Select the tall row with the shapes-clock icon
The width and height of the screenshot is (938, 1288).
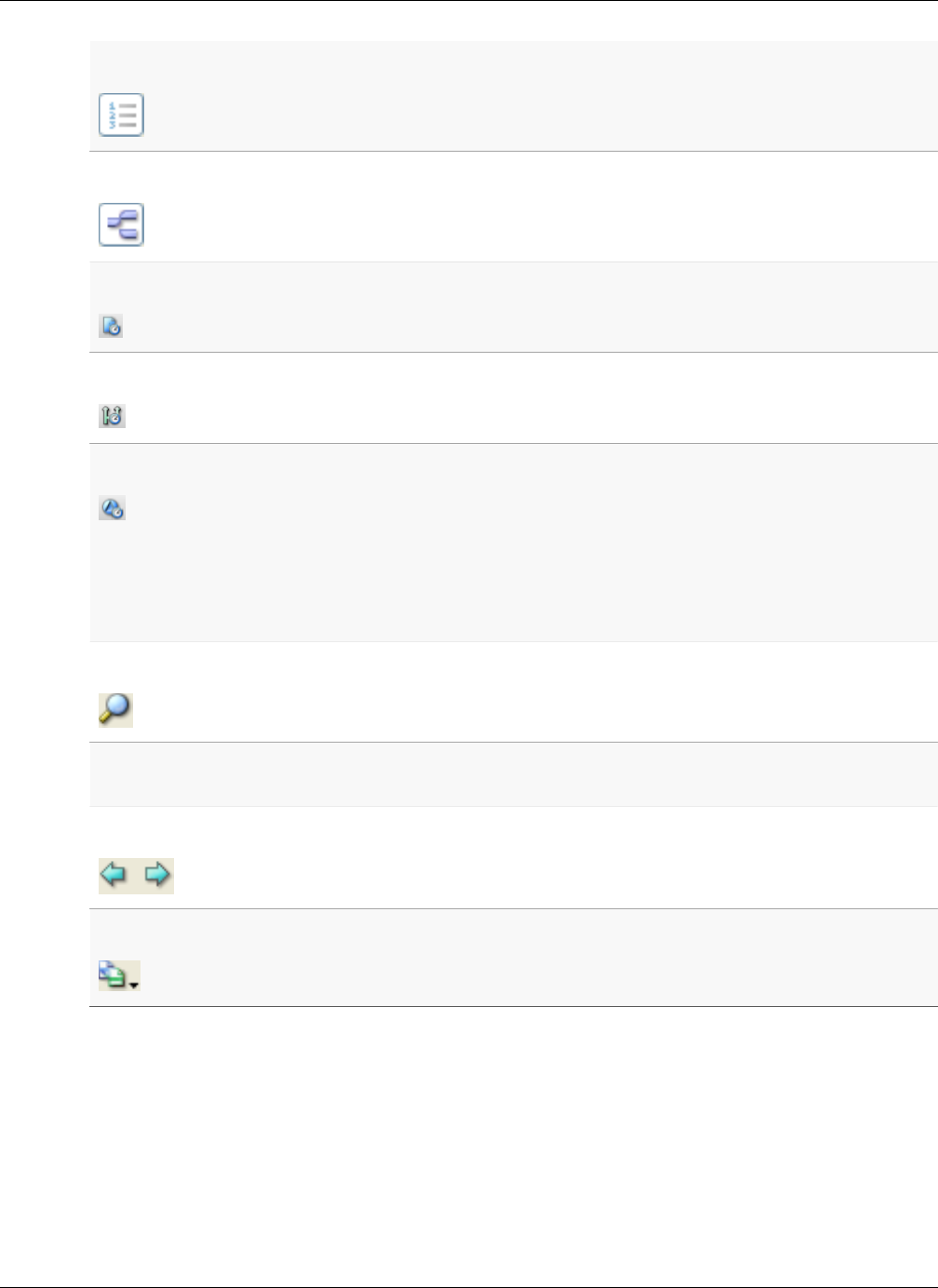(514, 543)
